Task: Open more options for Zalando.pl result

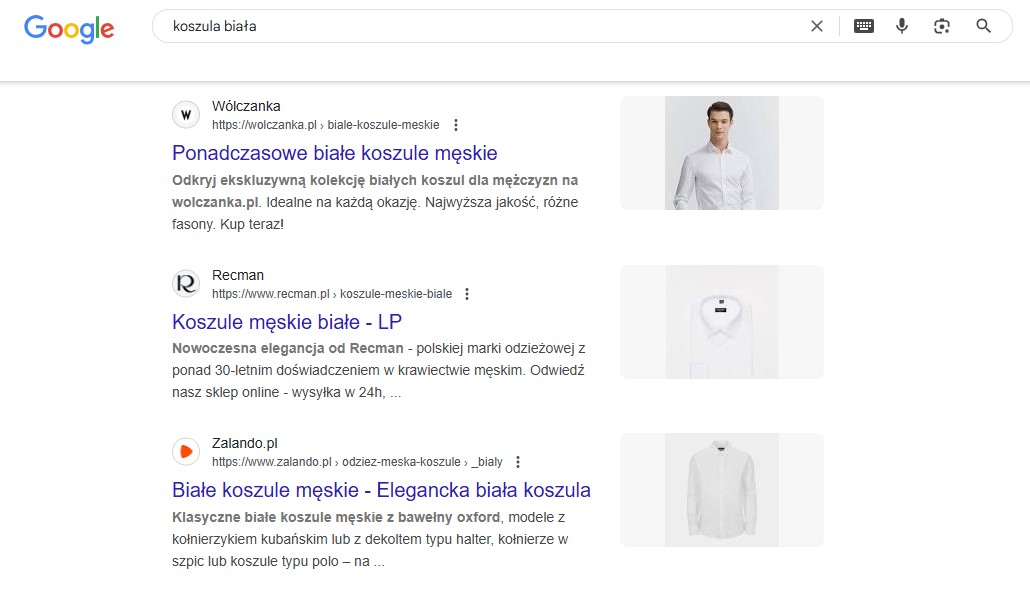Action: pyautogui.click(x=518, y=462)
